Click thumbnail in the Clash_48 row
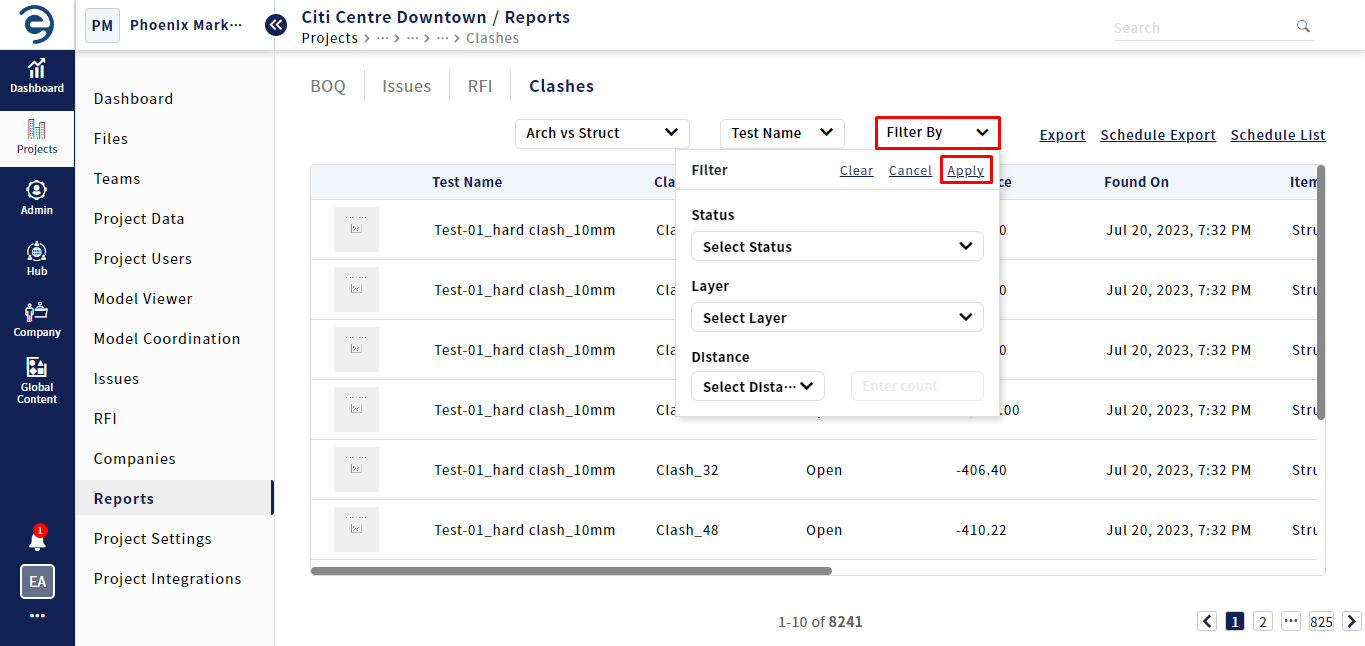This screenshot has width=1365, height=646. 356,529
